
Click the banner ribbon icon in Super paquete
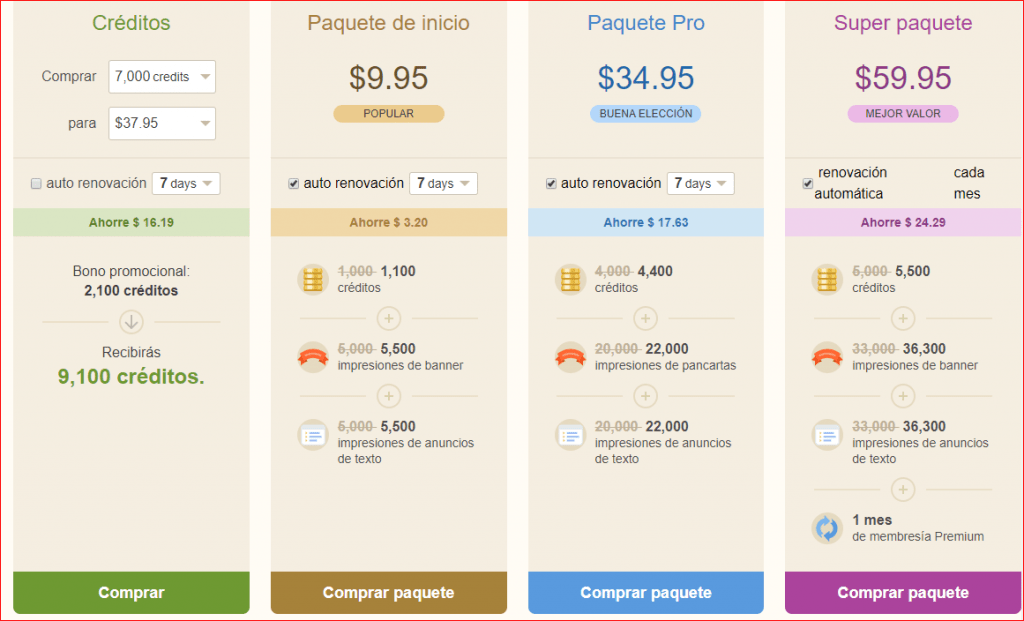pos(828,357)
